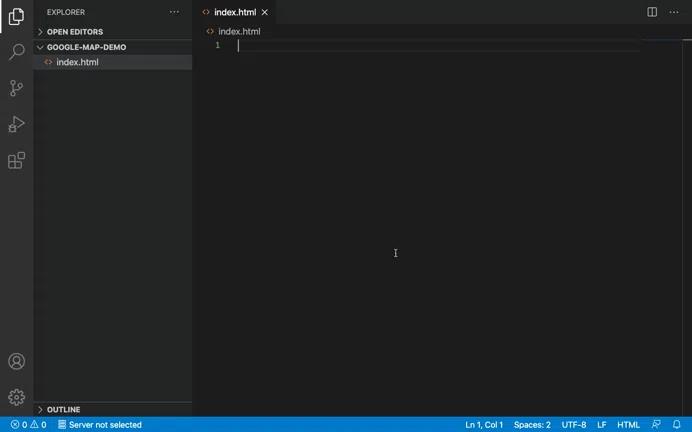
Task: Open the Manage gear menu
Action: click(16, 397)
